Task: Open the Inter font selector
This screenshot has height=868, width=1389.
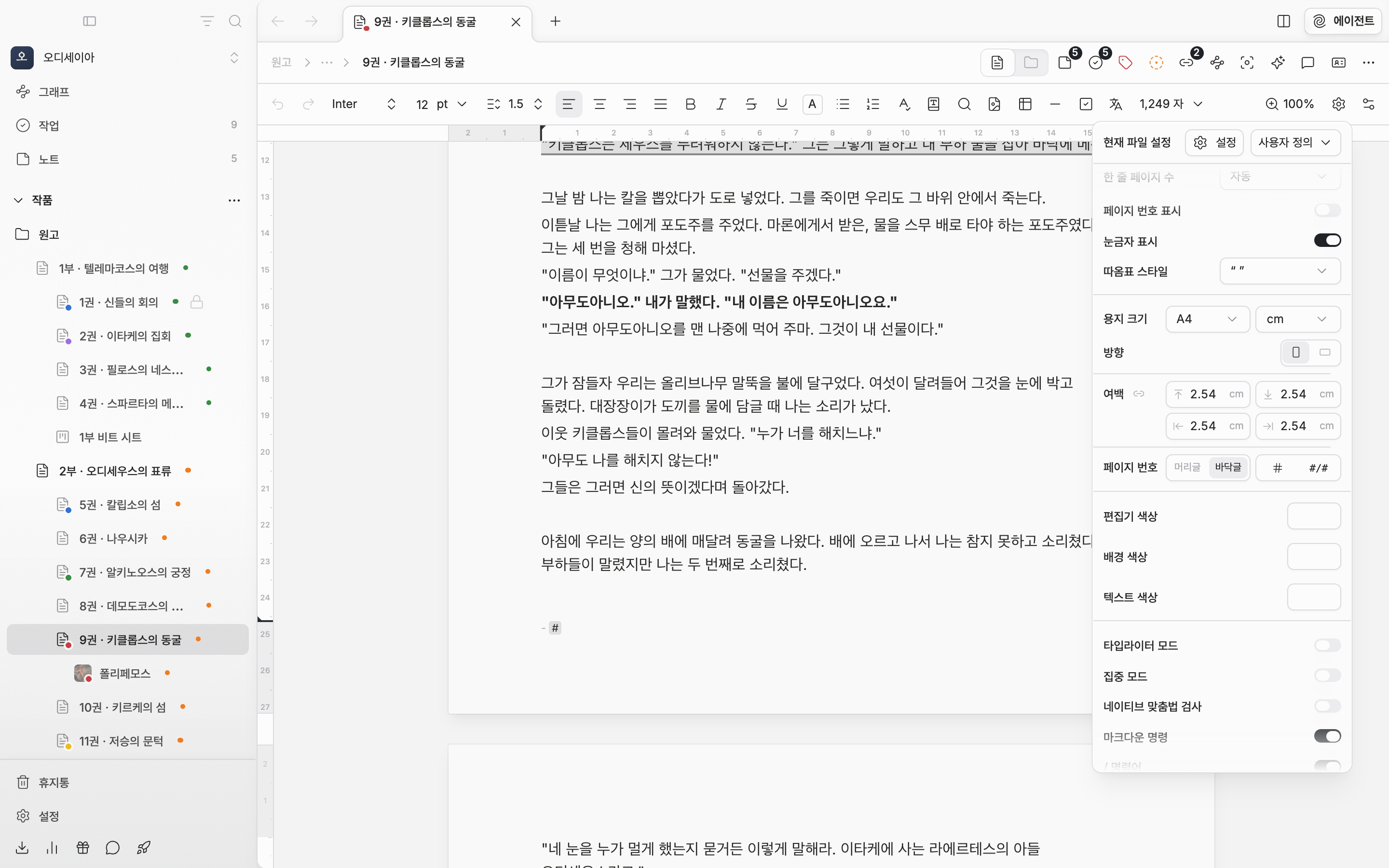Action: [364, 104]
